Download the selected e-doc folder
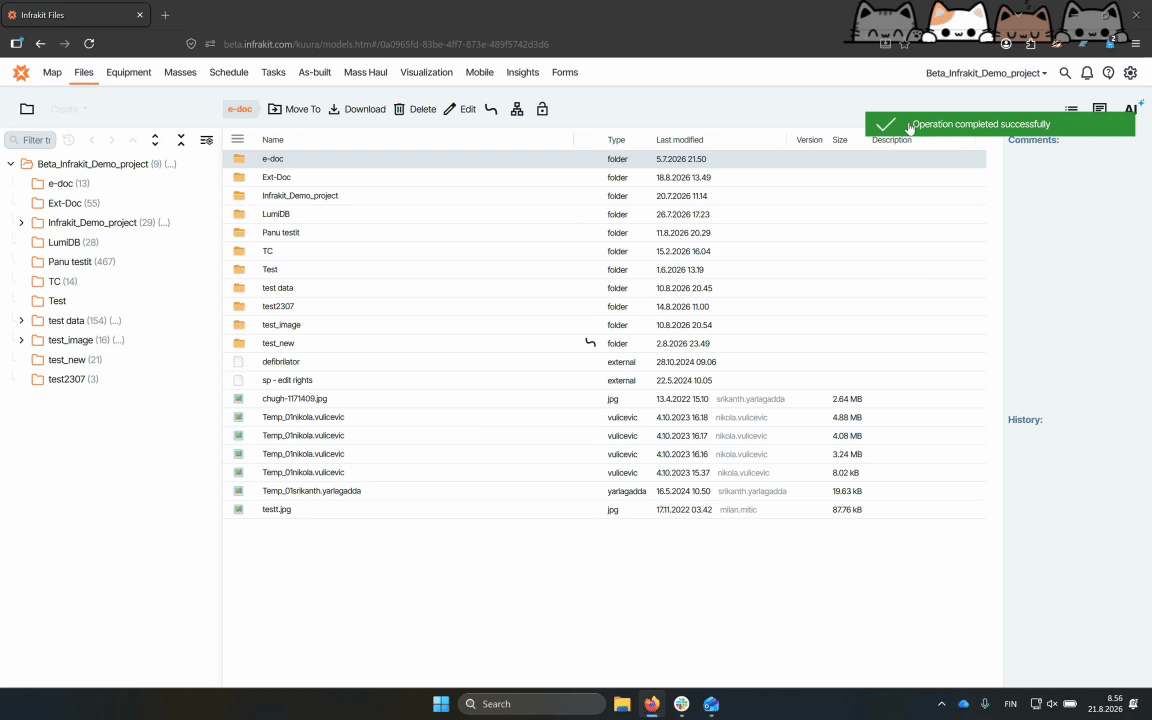 356,109
